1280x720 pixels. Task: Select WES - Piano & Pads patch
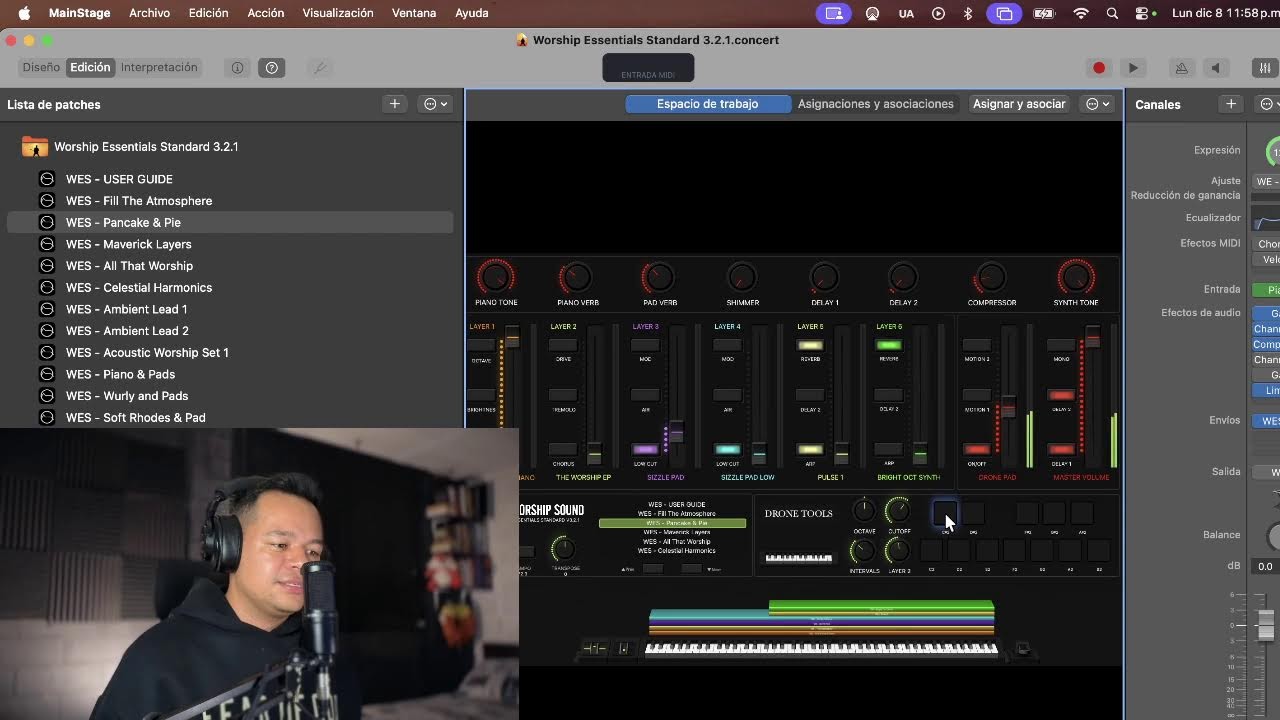point(230,374)
